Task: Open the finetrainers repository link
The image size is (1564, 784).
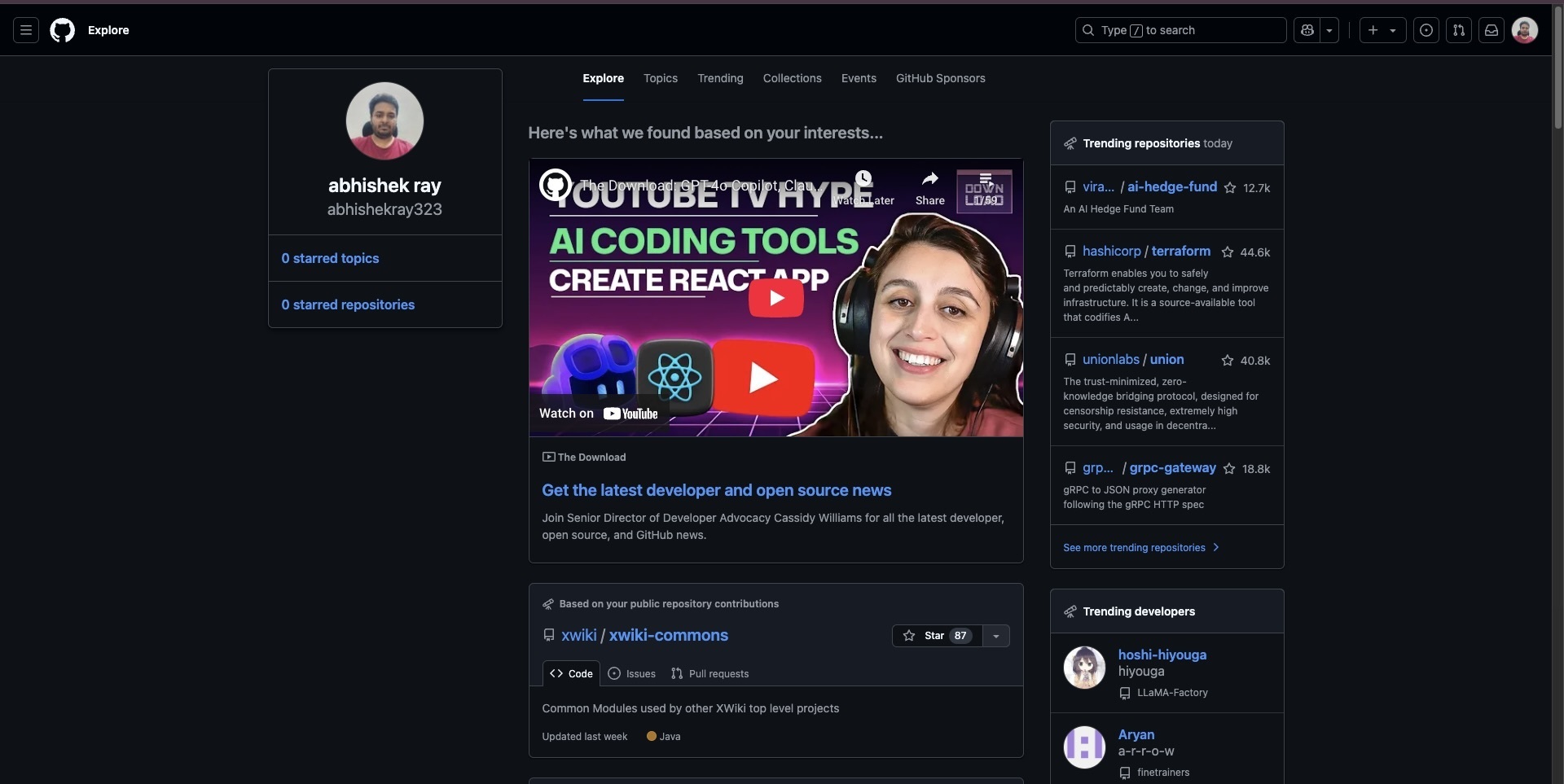Action: [x=1163, y=773]
